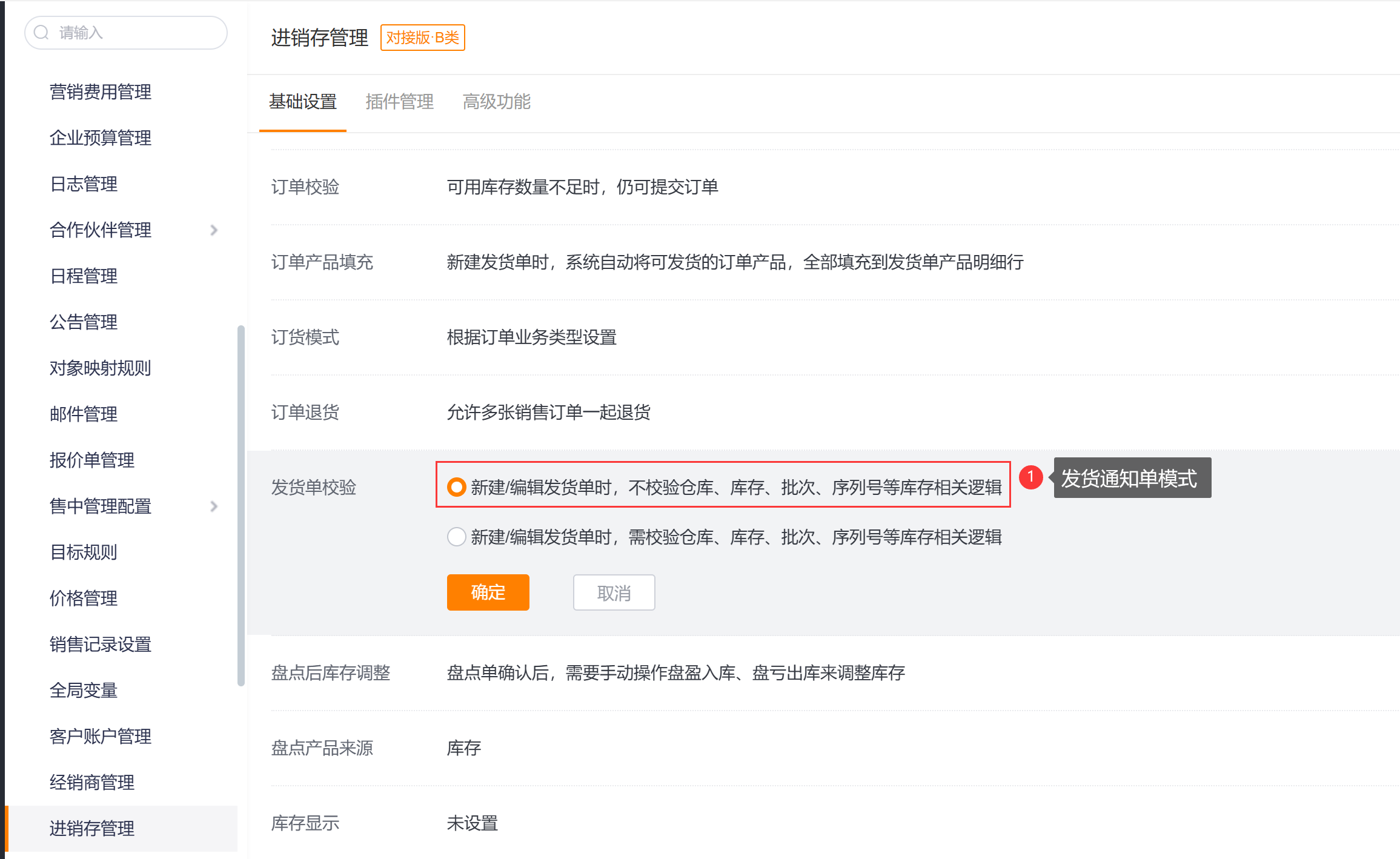1400x859 pixels.
Task: Open the 基础设置 tab
Action: coord(303,102)
